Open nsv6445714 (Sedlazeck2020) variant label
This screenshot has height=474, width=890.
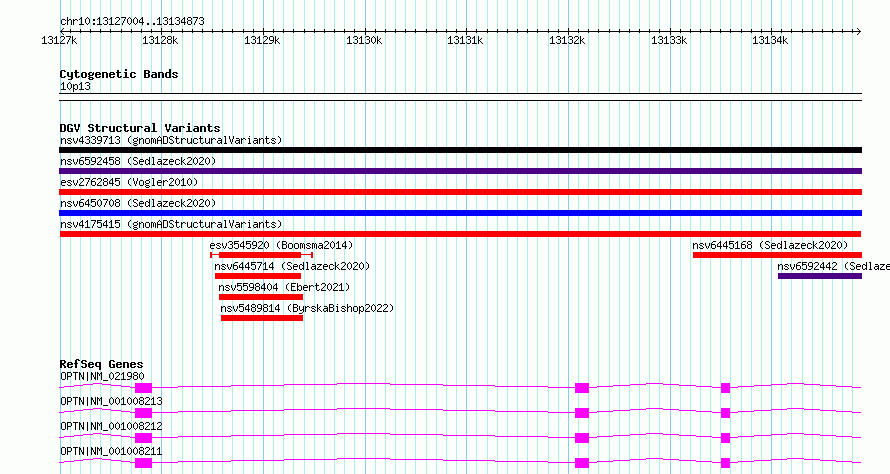292,266
